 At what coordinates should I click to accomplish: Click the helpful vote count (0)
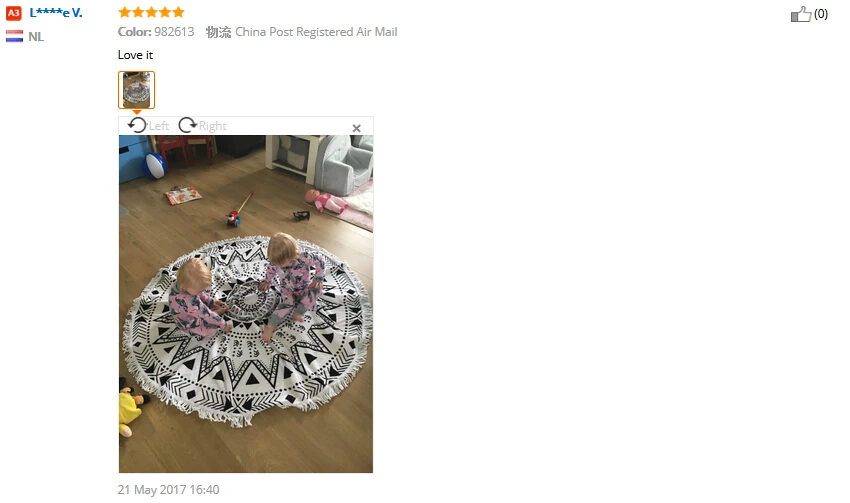(x=821, y=14)
